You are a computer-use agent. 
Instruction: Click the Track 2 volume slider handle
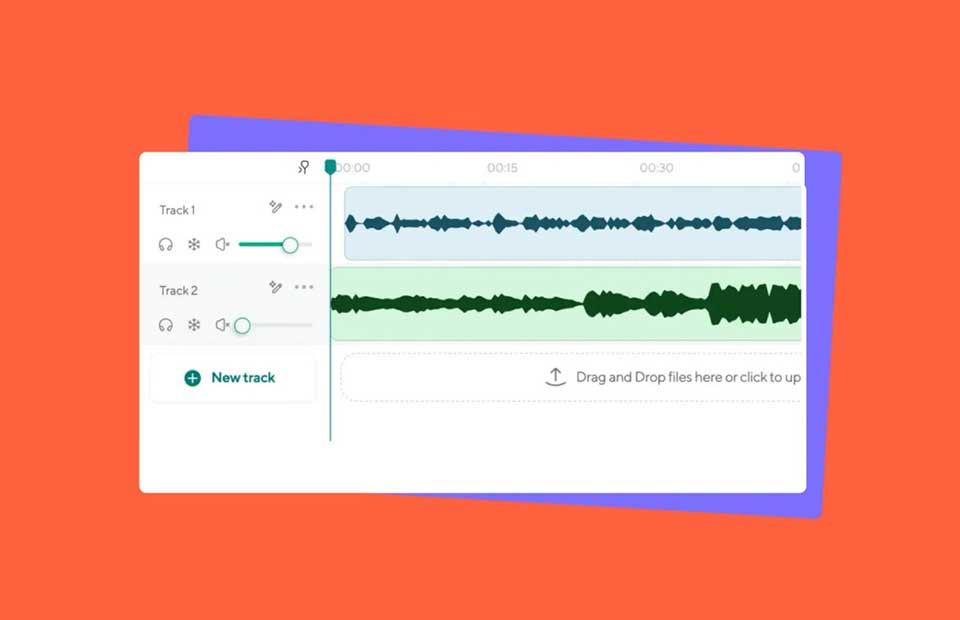tap(242, 326)
